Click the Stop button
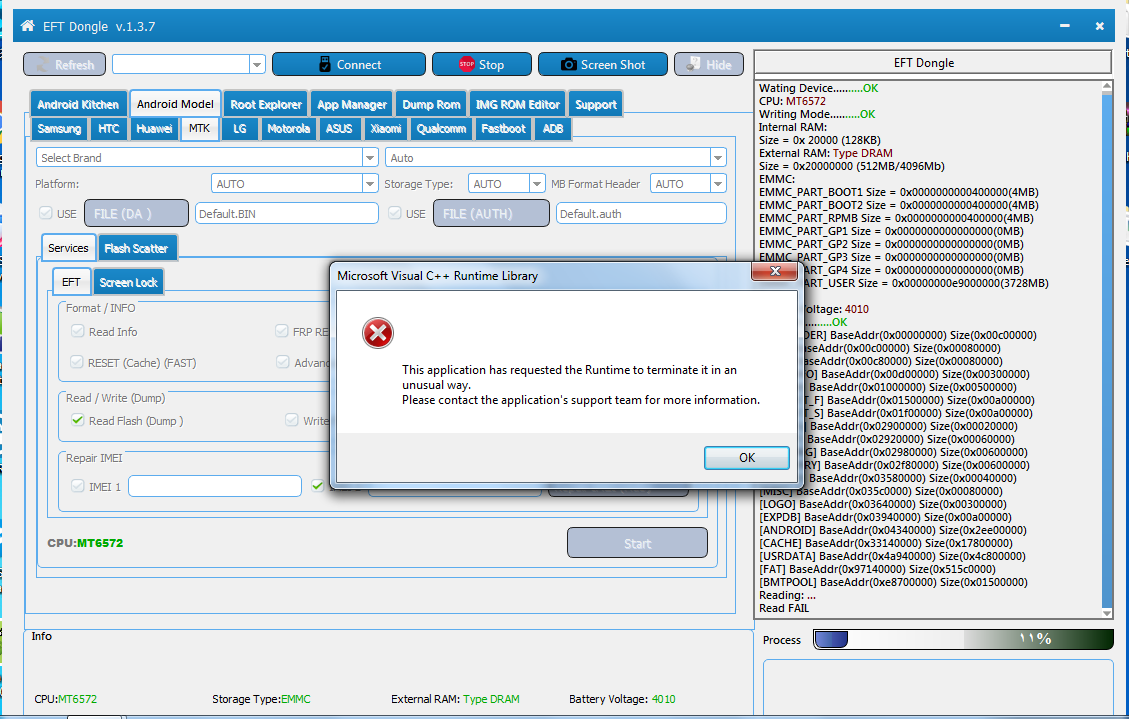 (x=481, y=64)
